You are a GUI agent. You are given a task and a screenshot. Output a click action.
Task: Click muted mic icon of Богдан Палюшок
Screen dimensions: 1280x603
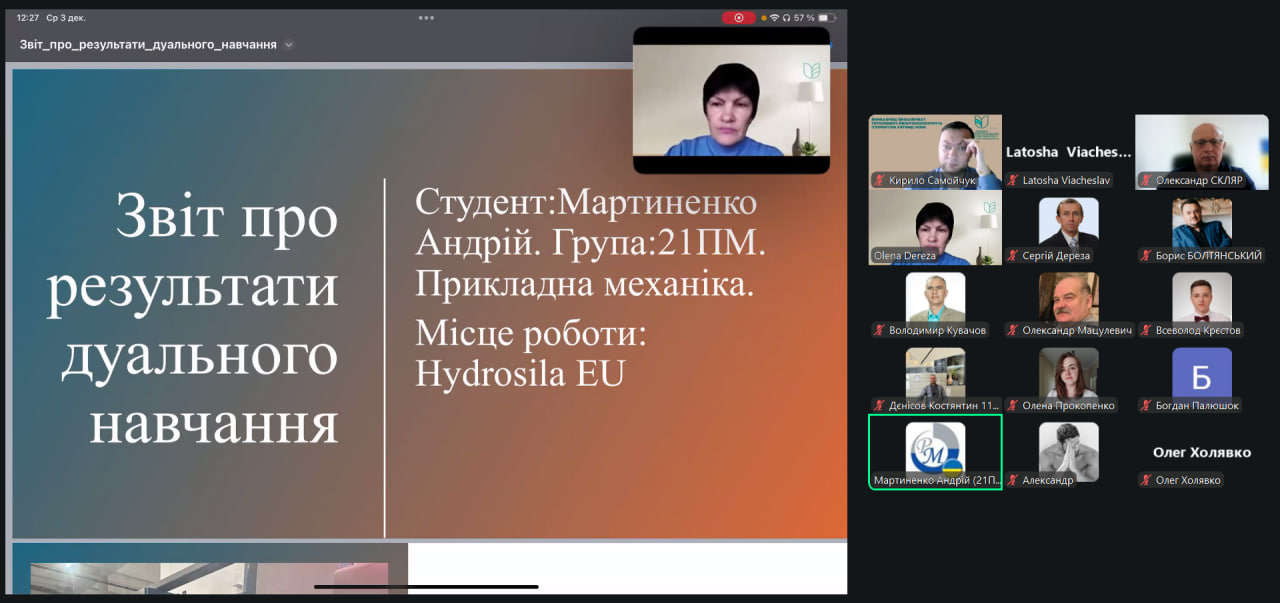(x=1147, y=406)
